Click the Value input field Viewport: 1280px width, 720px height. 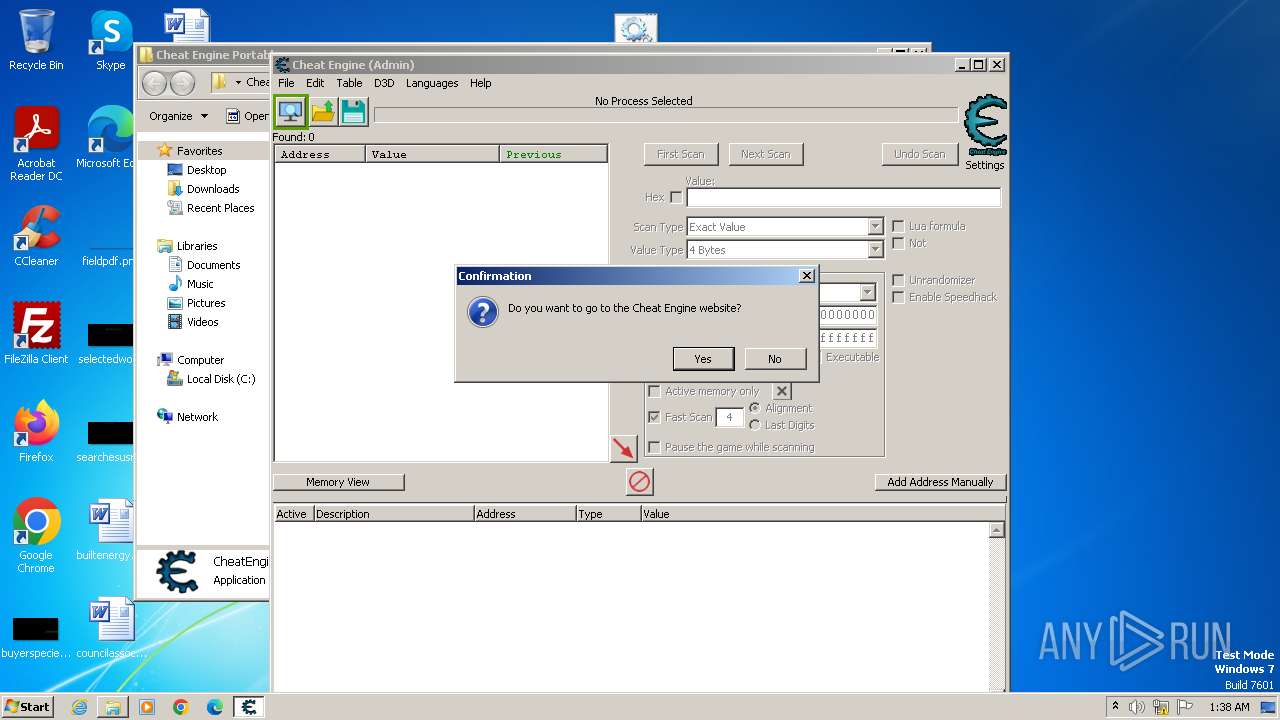coord(844,197)
